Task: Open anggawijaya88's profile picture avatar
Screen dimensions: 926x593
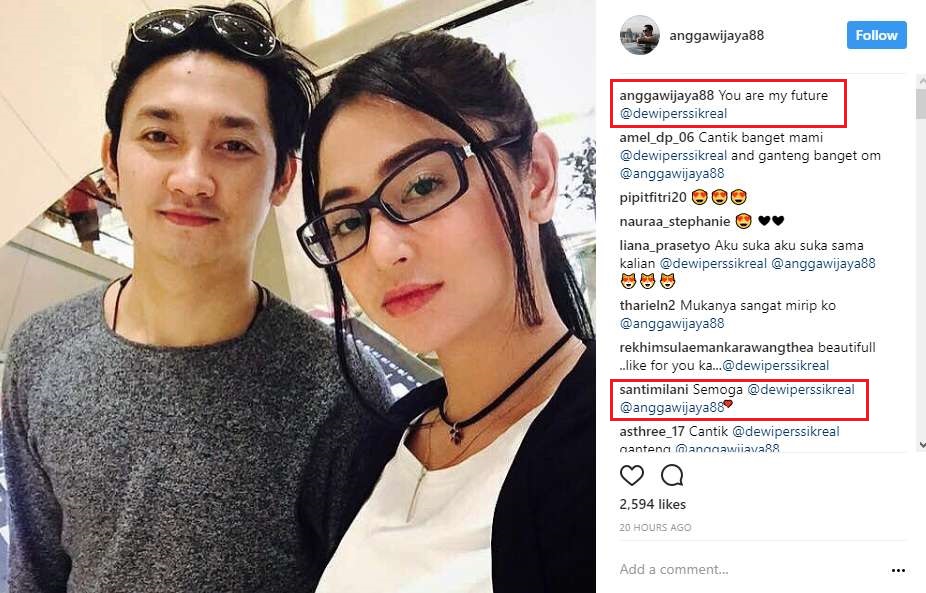Action: 640,35
